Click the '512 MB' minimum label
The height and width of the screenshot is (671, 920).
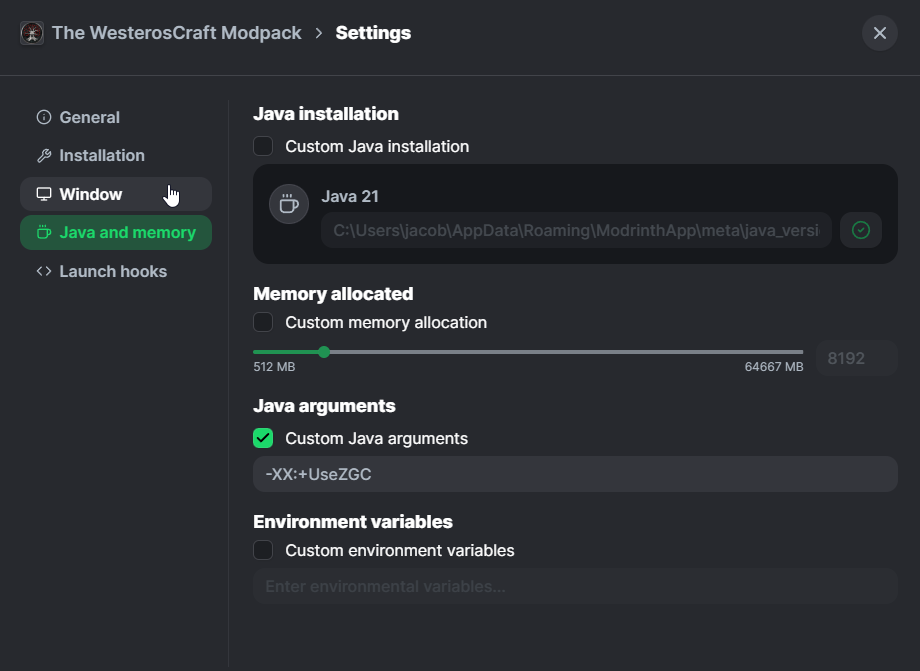[x=274, y=367]
